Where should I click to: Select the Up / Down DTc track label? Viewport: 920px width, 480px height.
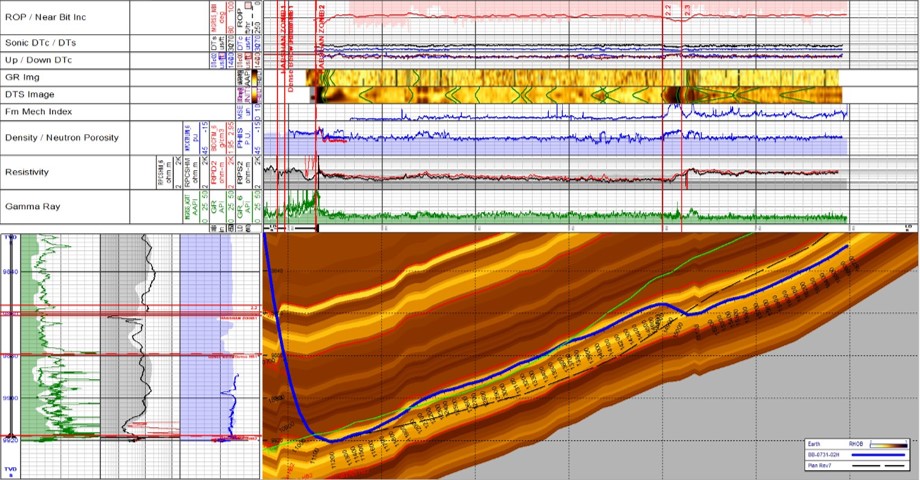(39, 60)
